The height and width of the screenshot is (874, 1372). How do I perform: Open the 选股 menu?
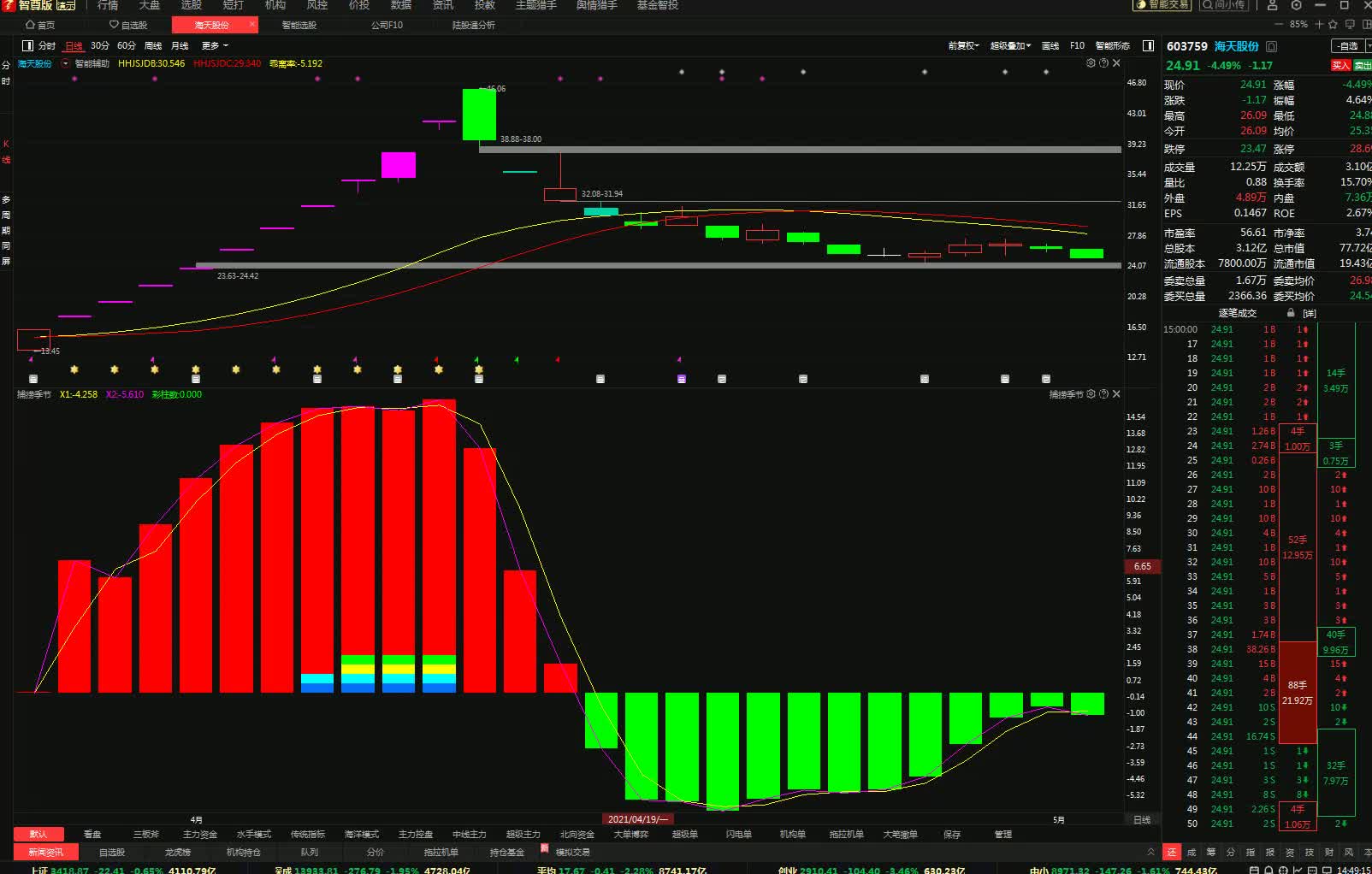pyautogui.click(x=192, y=5)
